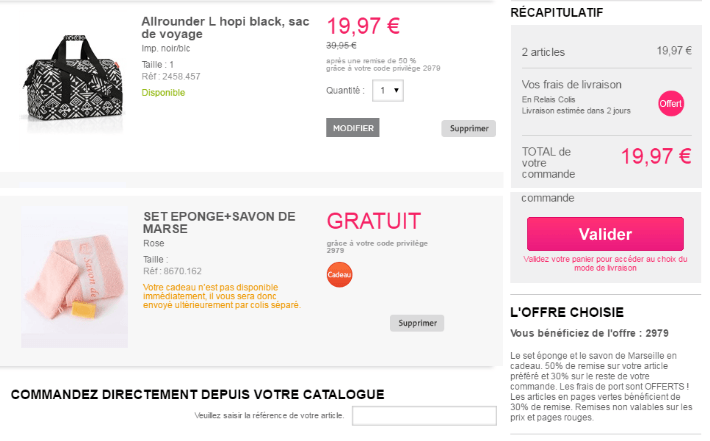
Task: Click the pink Offert delivery badge
Action: [x=671, y=103]
